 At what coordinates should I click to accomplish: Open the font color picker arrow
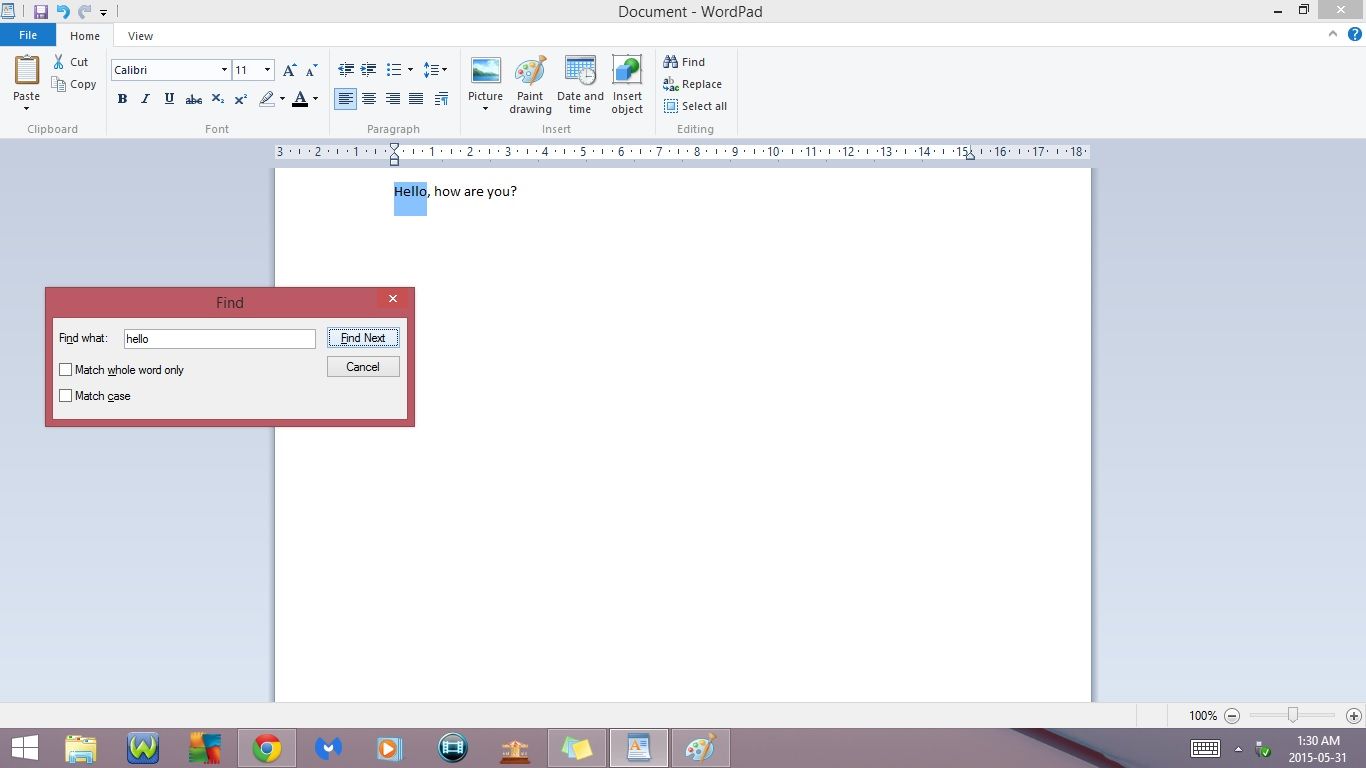[x=313, y=99]
